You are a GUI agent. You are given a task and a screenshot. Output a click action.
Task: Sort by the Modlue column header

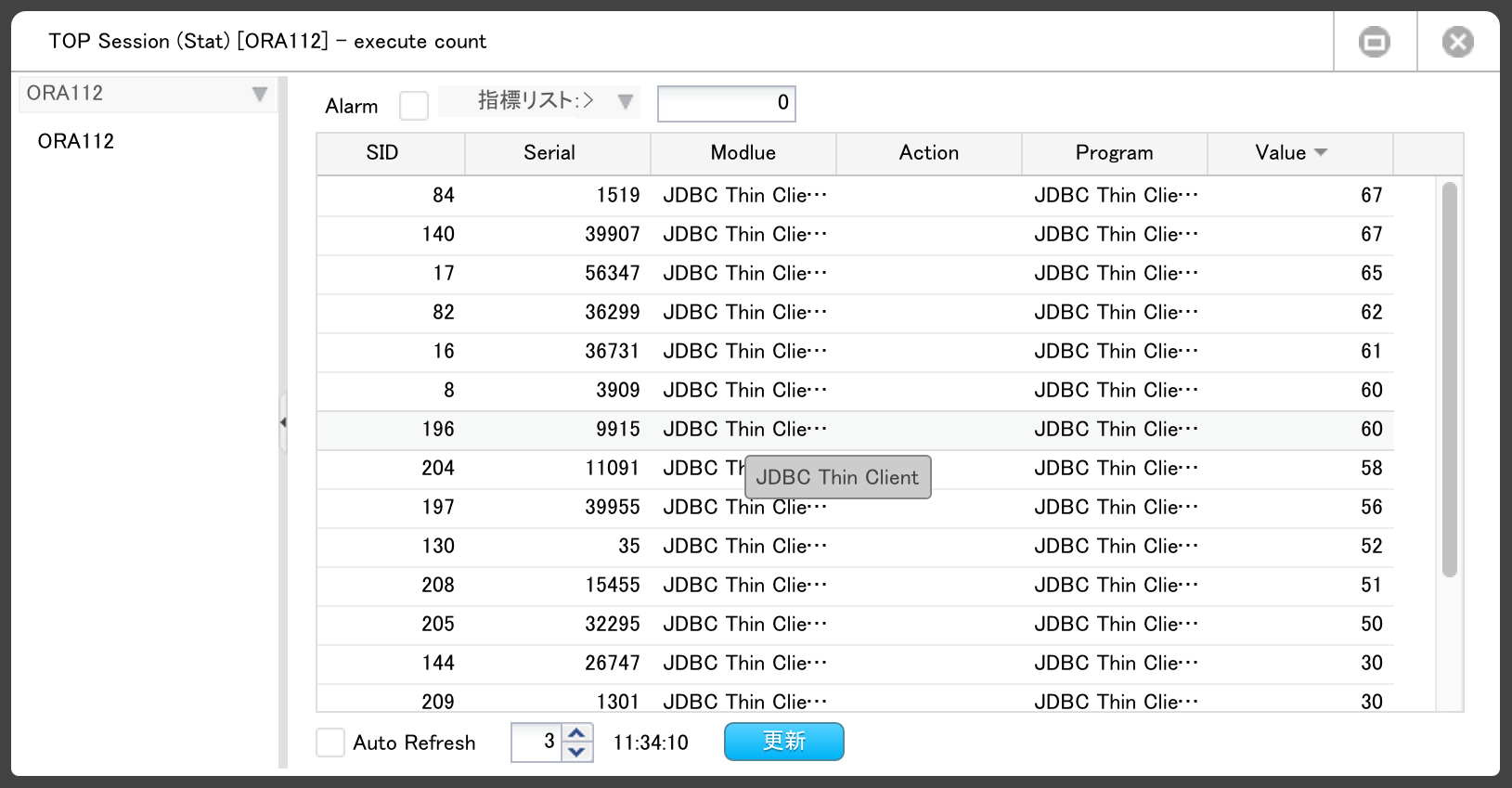(x=743, y=153)
